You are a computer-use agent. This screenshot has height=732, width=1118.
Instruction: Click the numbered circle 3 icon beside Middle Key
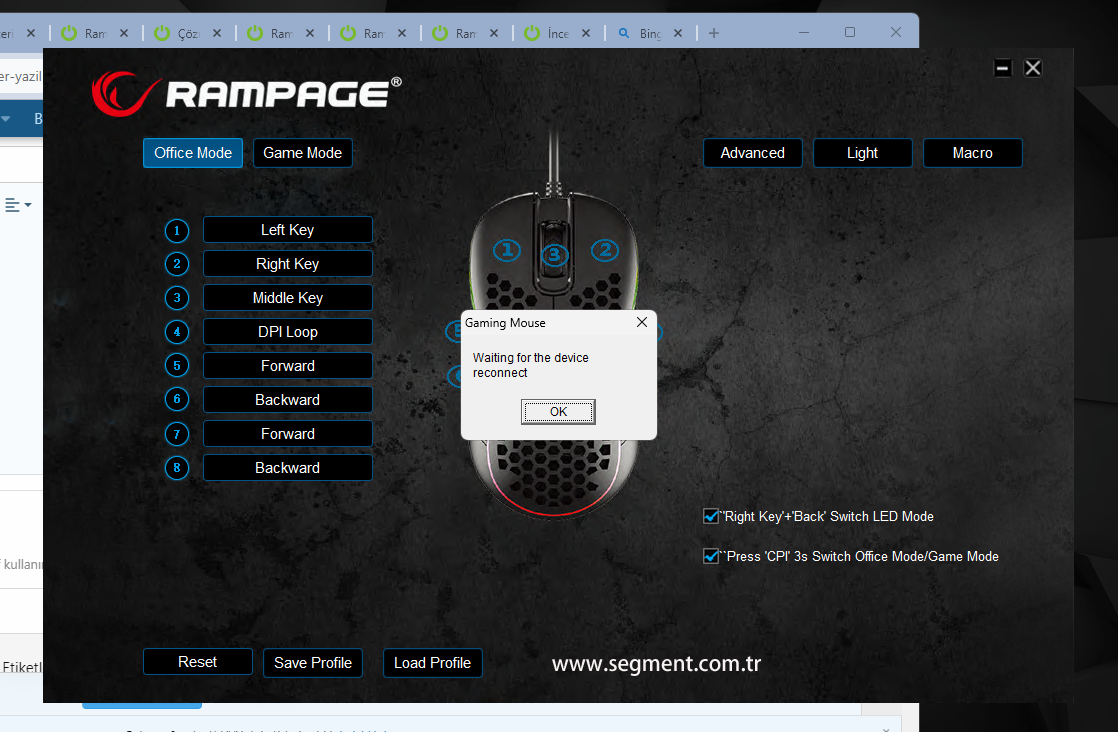point(177,298)
